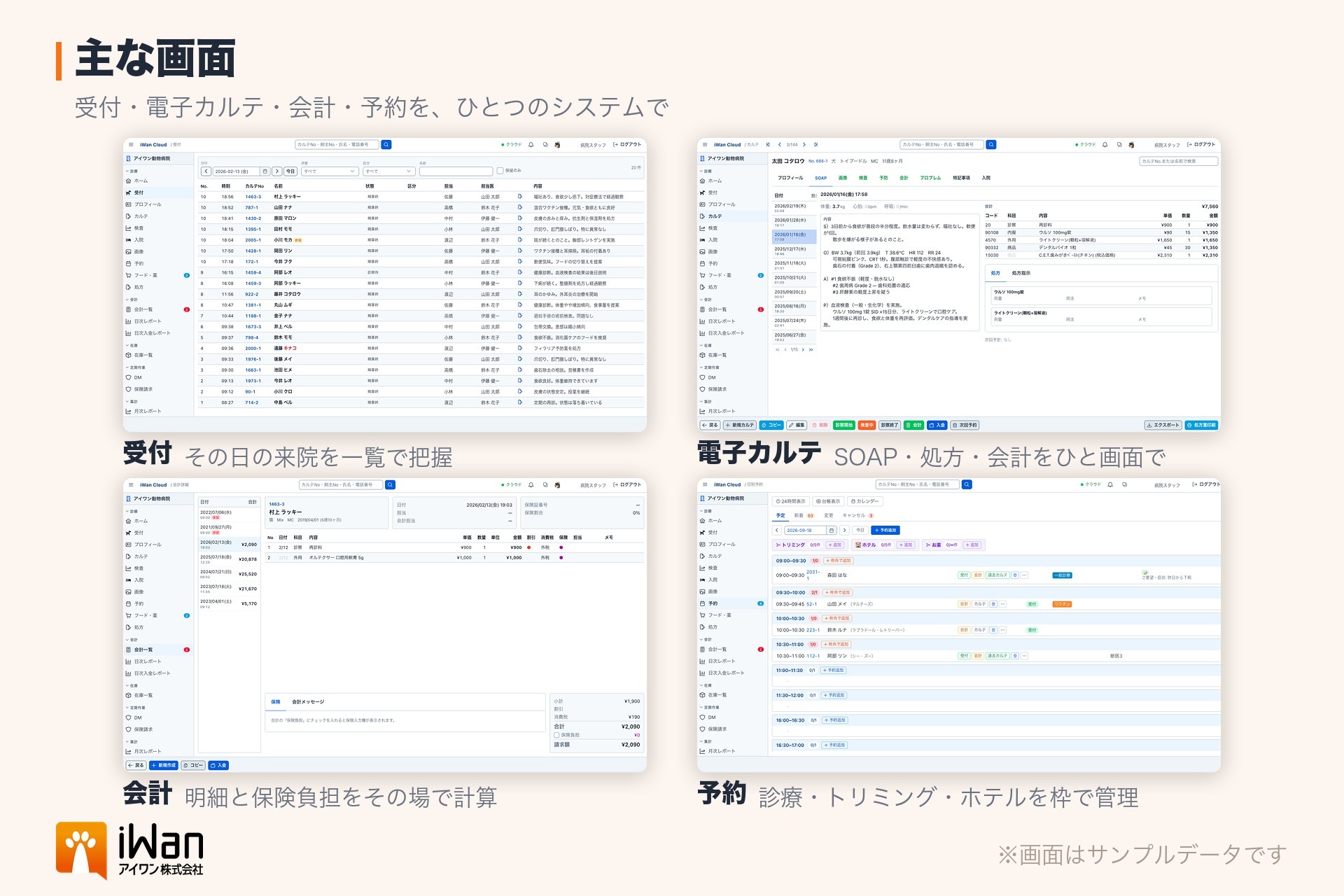Check the 保険負担 checkbox in 会計 totals
This screenshot has width=1344, height=896.
pos(557,735)
